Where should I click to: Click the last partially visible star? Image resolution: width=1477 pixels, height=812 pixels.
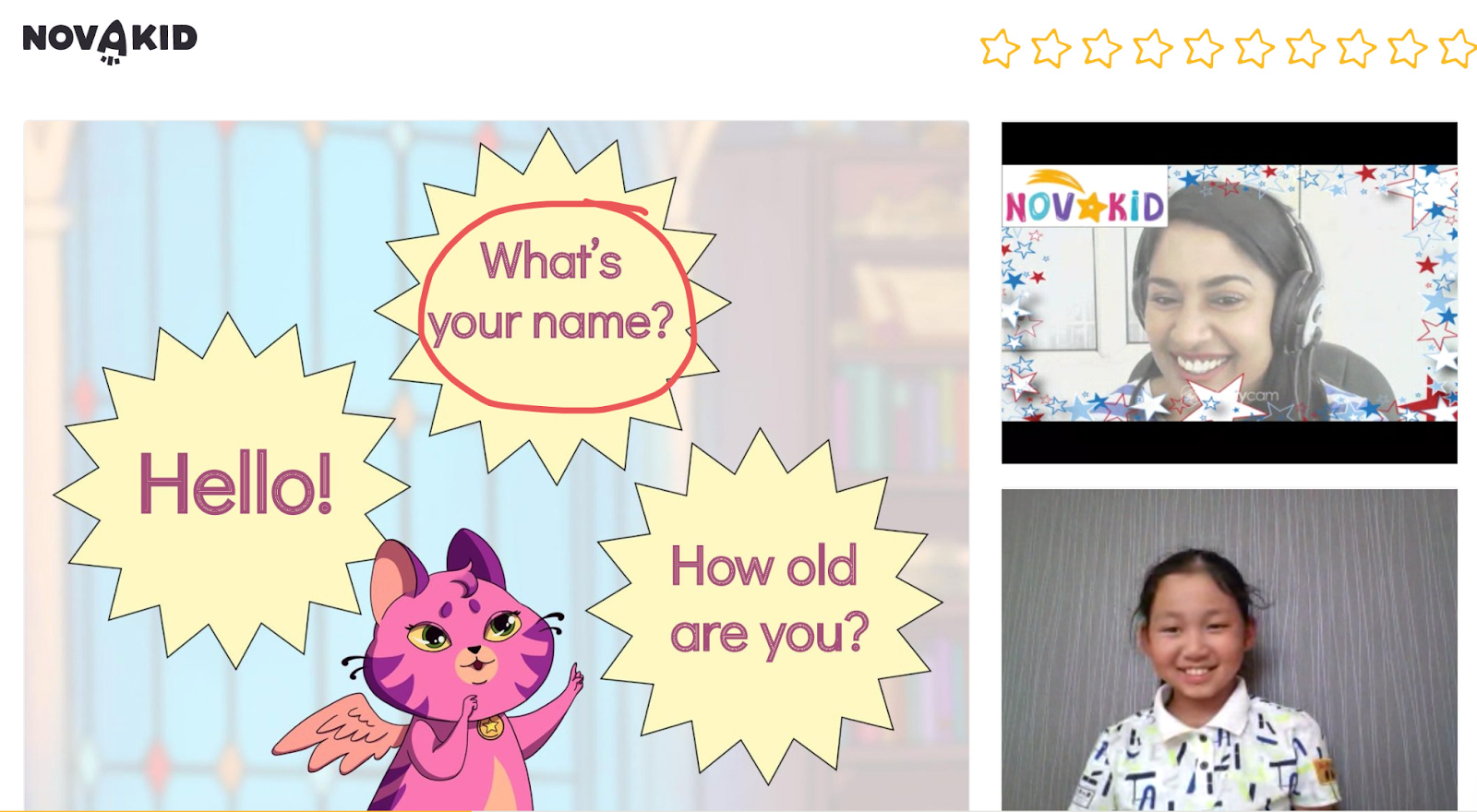[1458, 48]
